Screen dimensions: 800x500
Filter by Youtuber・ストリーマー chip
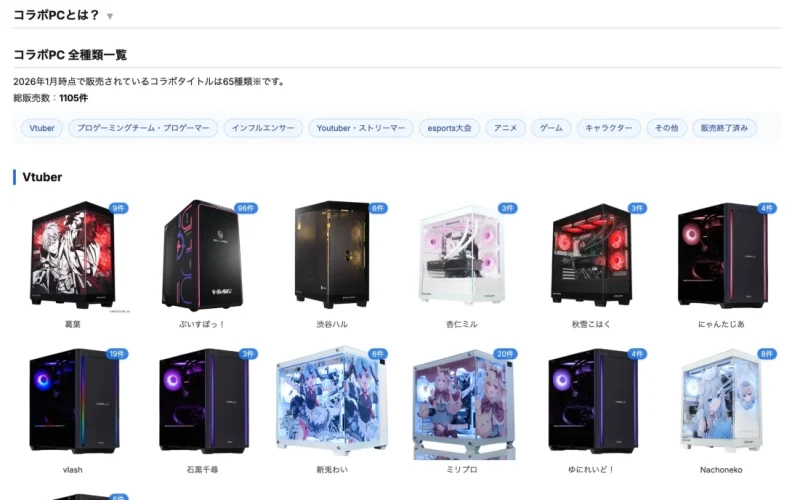pos(361,128)
